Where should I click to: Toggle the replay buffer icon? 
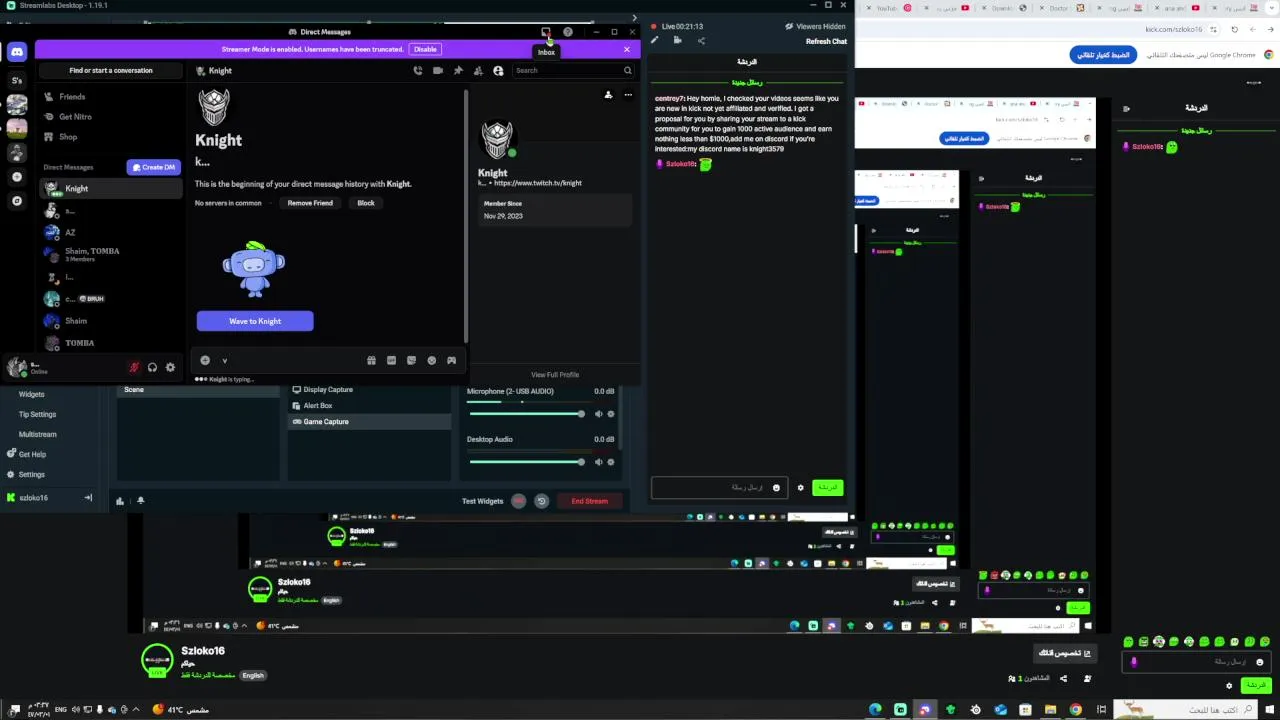[x=541, y=501]
